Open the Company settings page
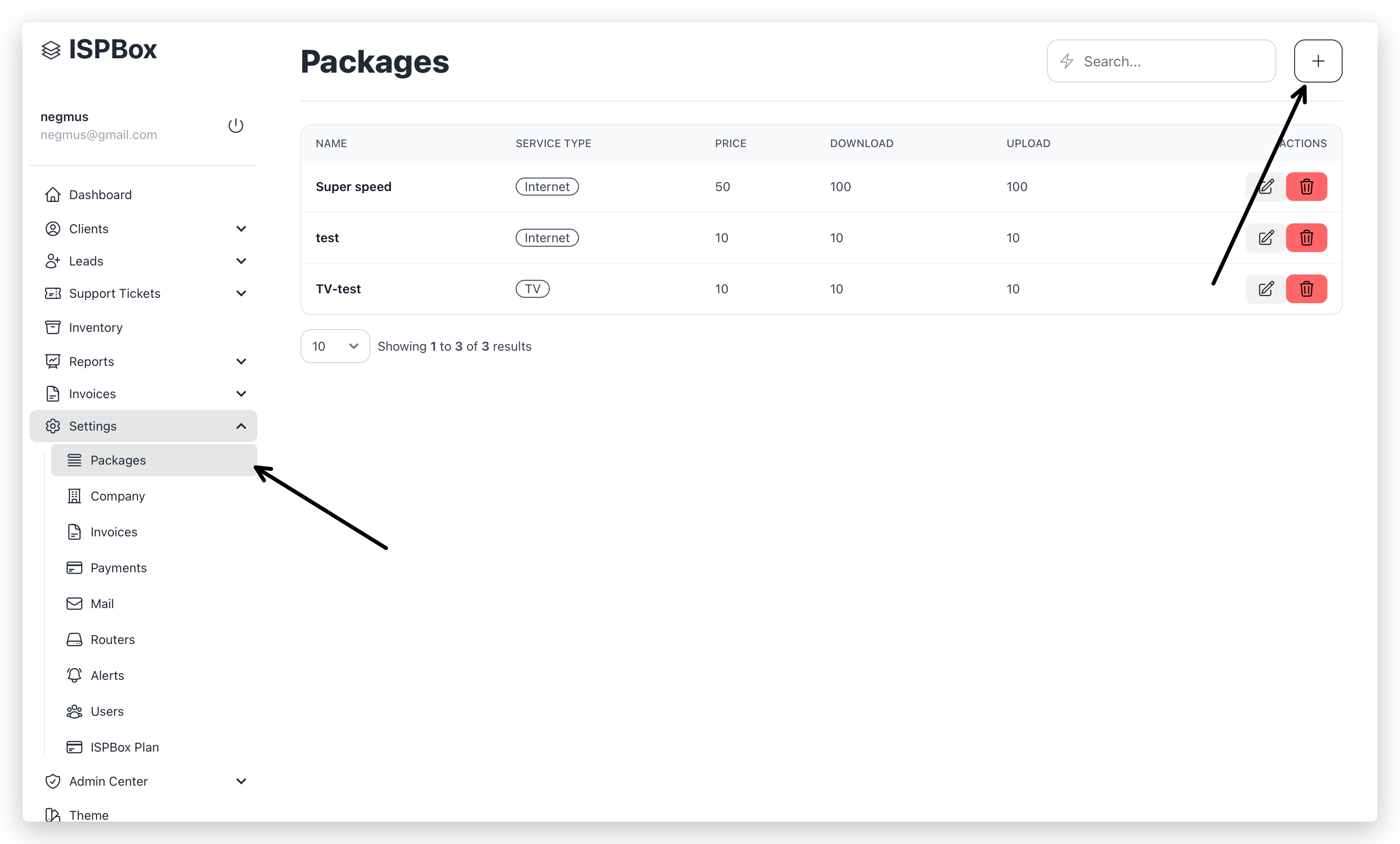The image size is (1400, 844). 117,496
